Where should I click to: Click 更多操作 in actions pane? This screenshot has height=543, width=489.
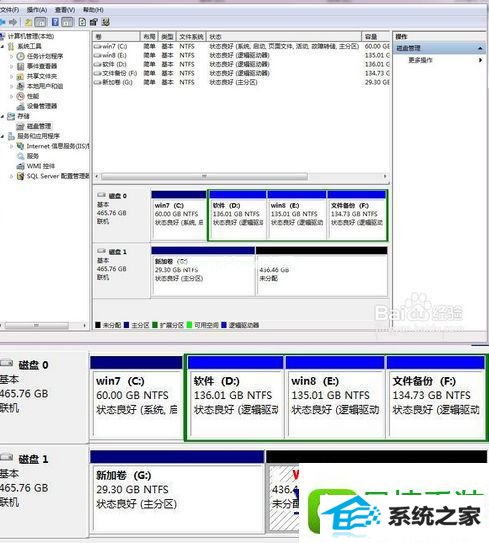(x=420, y=60)
